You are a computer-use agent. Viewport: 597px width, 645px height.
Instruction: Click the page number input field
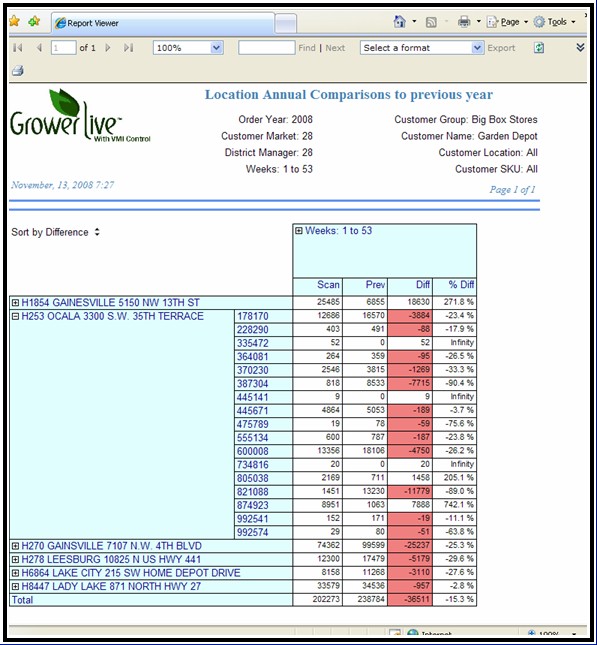coord(63,48)
